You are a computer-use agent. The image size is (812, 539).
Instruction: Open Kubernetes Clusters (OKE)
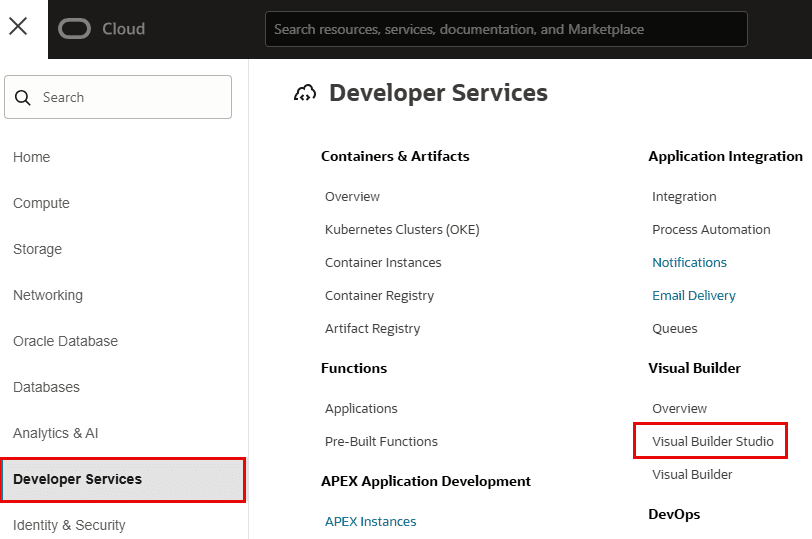point(402,229)
